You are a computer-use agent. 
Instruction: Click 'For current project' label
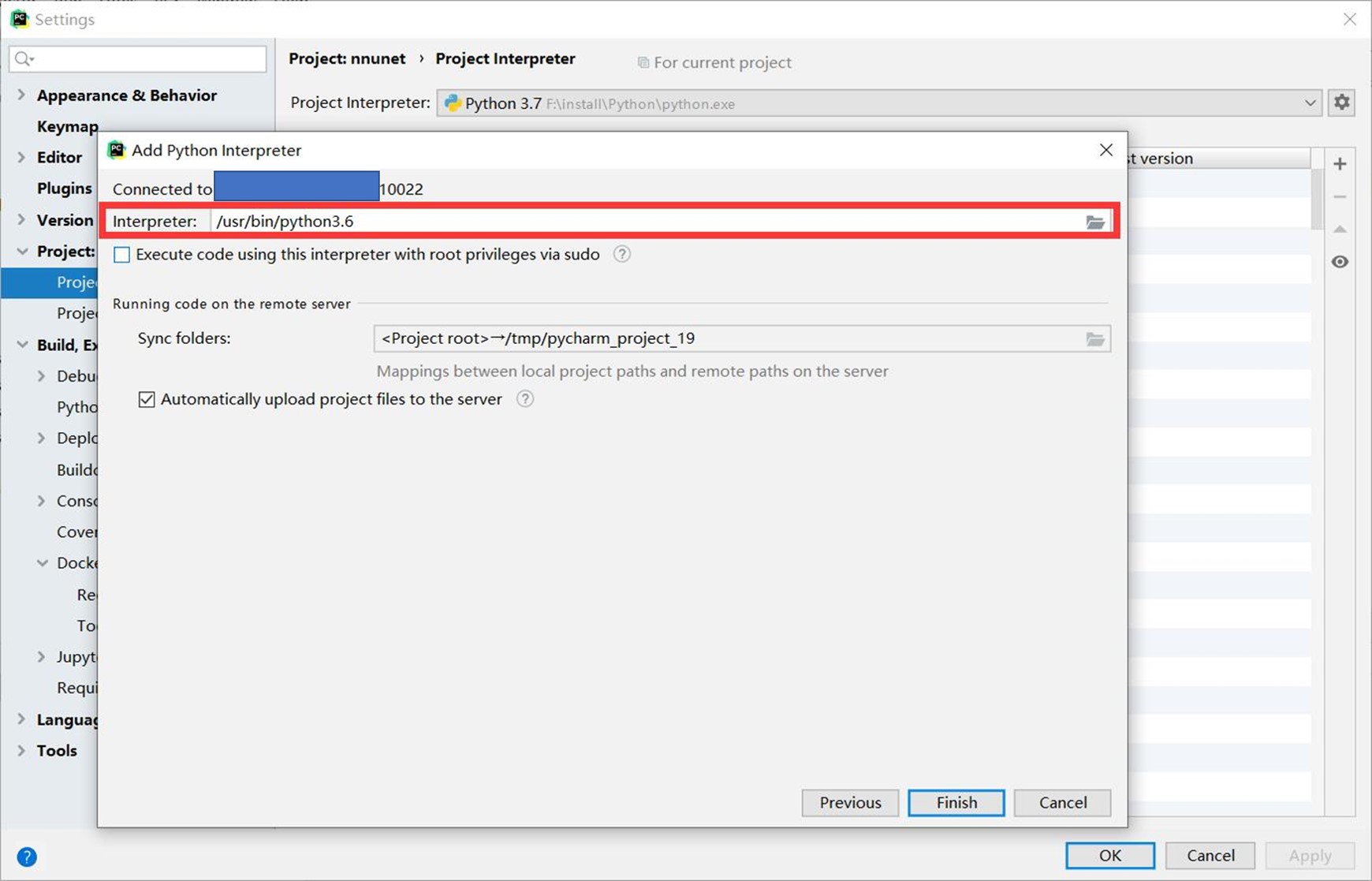click(722, 62)
